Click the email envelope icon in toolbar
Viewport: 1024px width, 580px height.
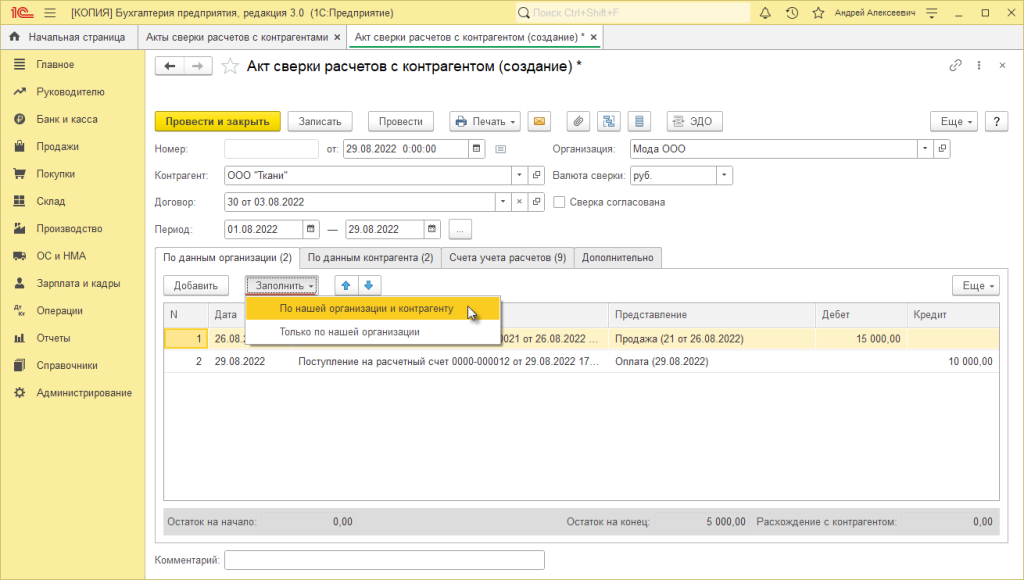click(540, 121)
